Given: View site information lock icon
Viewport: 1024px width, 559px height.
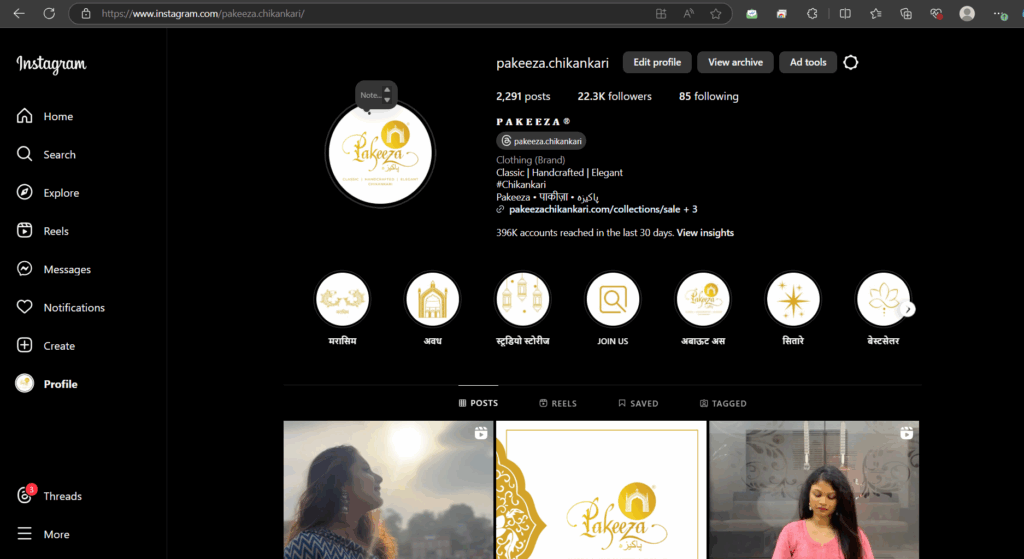Looking at the screenshot, I should pos(86,13).
